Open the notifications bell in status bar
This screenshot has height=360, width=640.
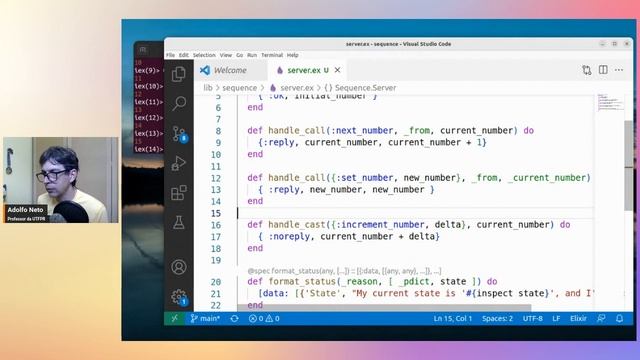pos(619,318)
